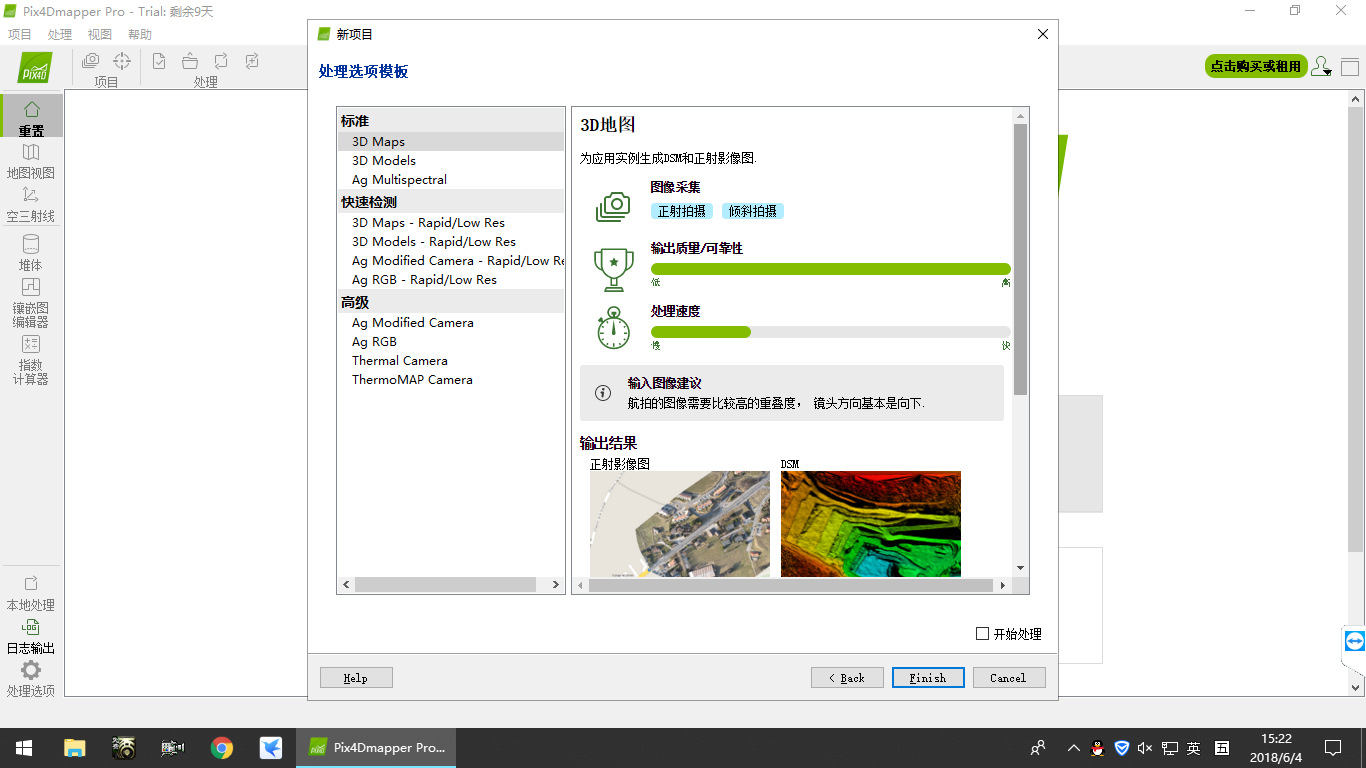Image resolution: width=1366 pixels, height=768 pixels.
Task: Click the 点击购买或租用 buy or rent button
Action: tap(1256, 66)
